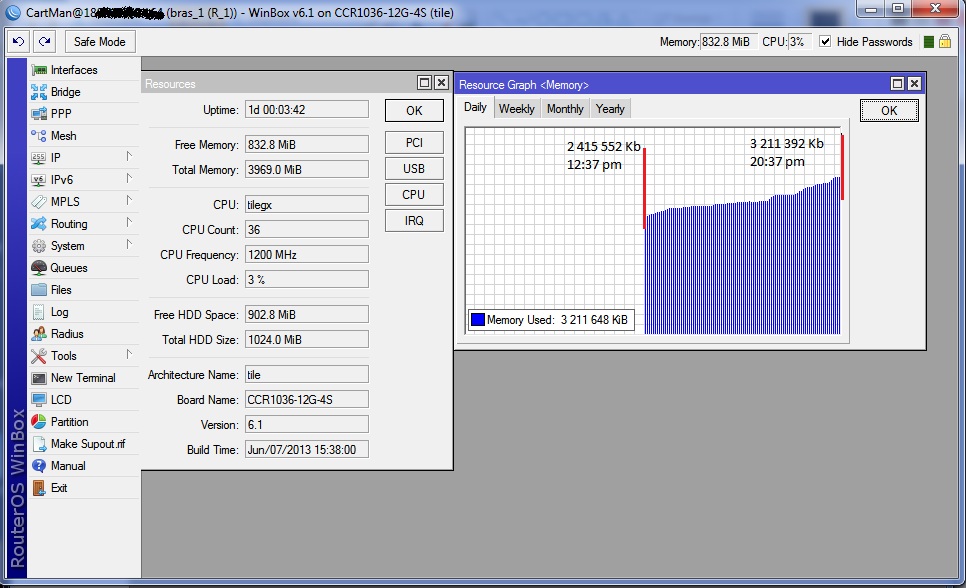Click the Exit door icon
This screenshot has height=588, width=966.
[x=39, y=488]
